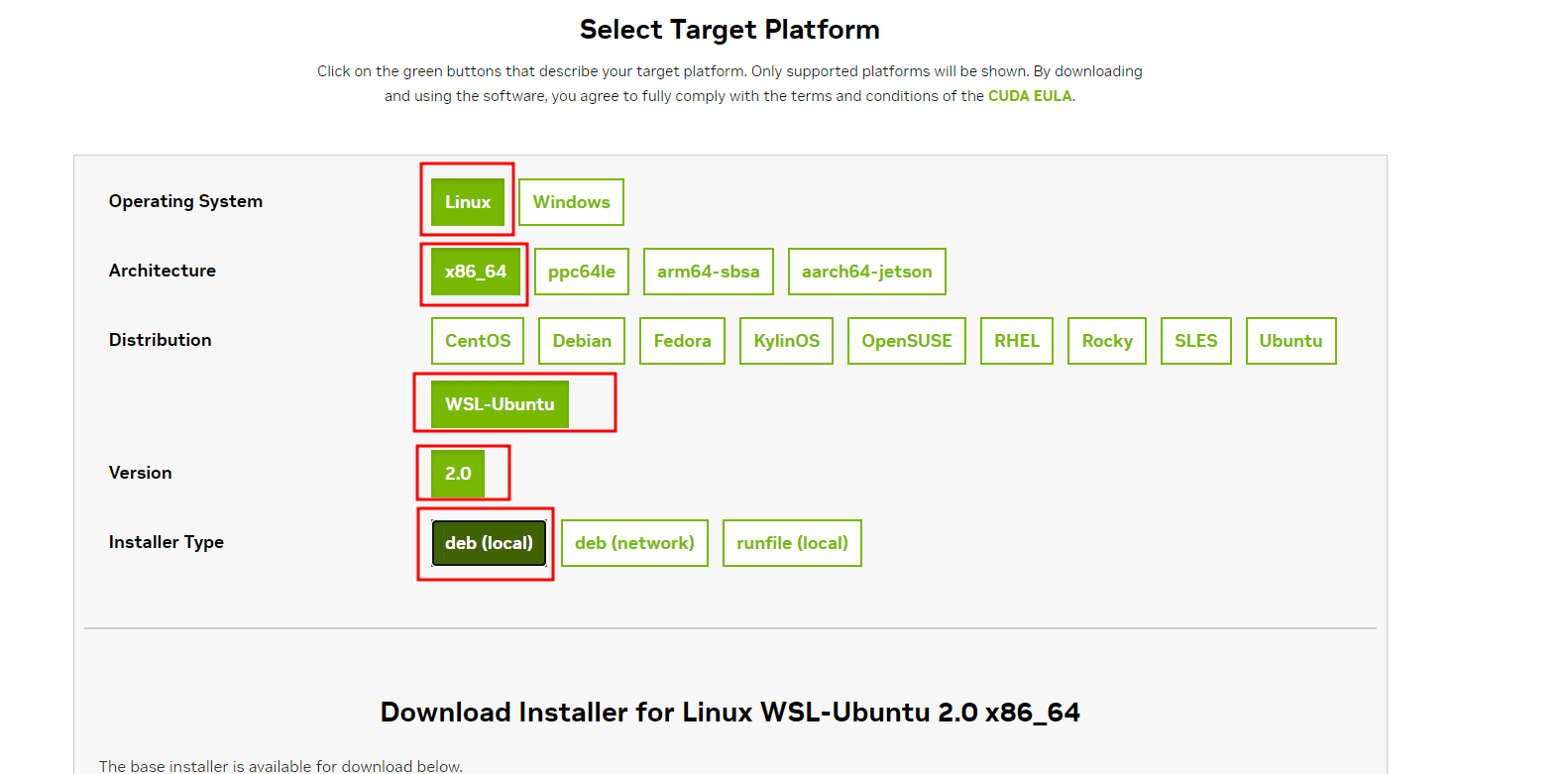Viewport: 1568px width, 774px height.
Task: Select the Linux operating system button
Action: 468,202
